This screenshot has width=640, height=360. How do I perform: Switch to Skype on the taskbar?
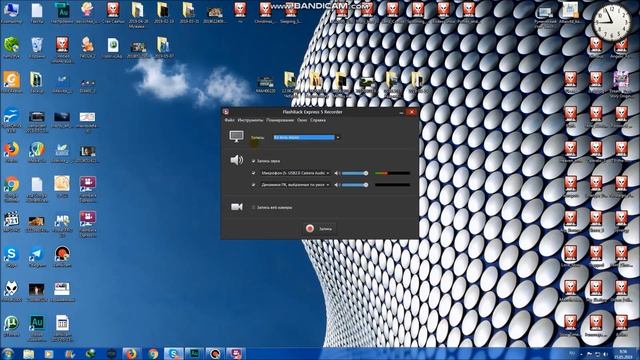(x=173, y=354)
